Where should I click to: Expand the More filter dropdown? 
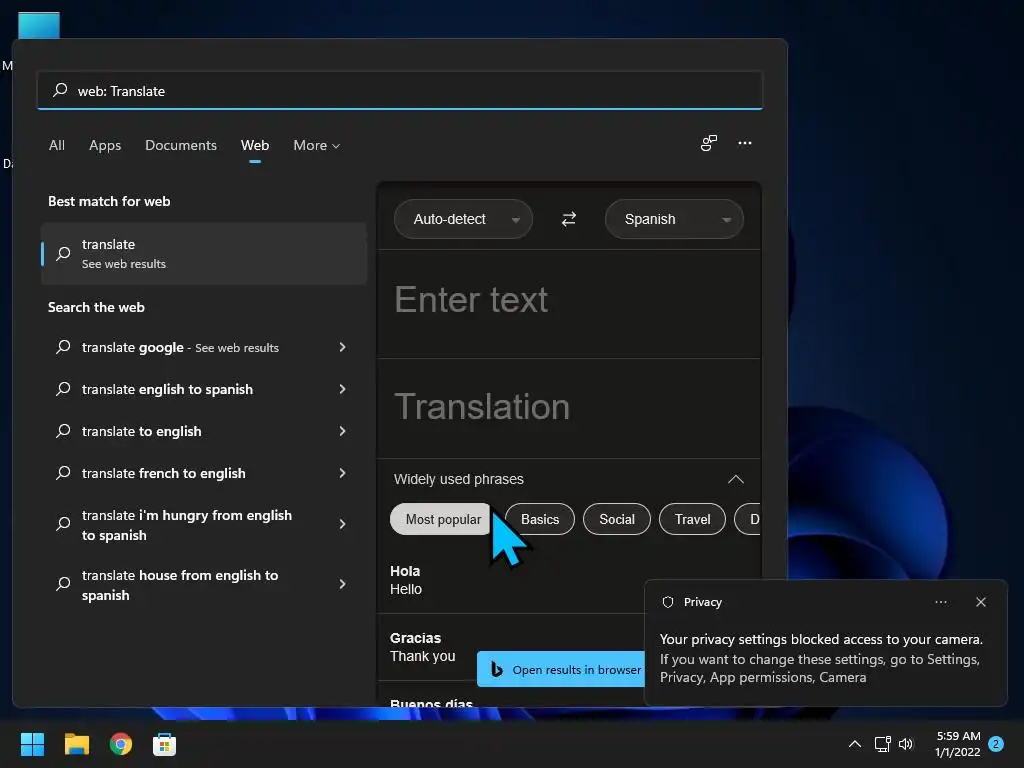[317, 145]
